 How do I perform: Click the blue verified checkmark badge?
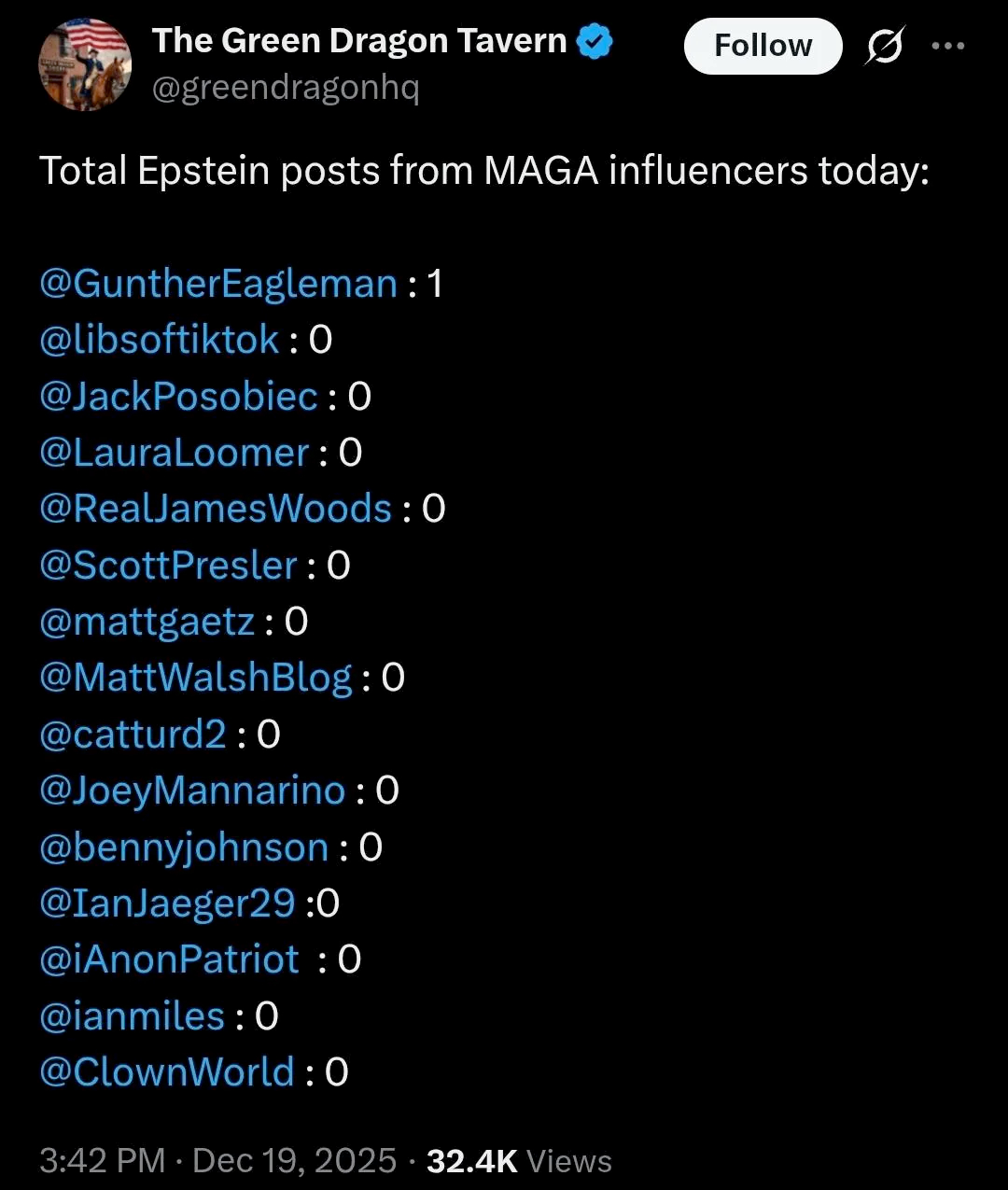click(x=595, y=41)
